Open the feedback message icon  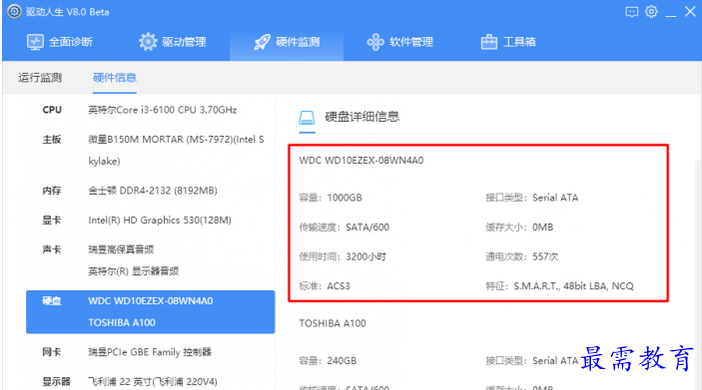[631, 12]
